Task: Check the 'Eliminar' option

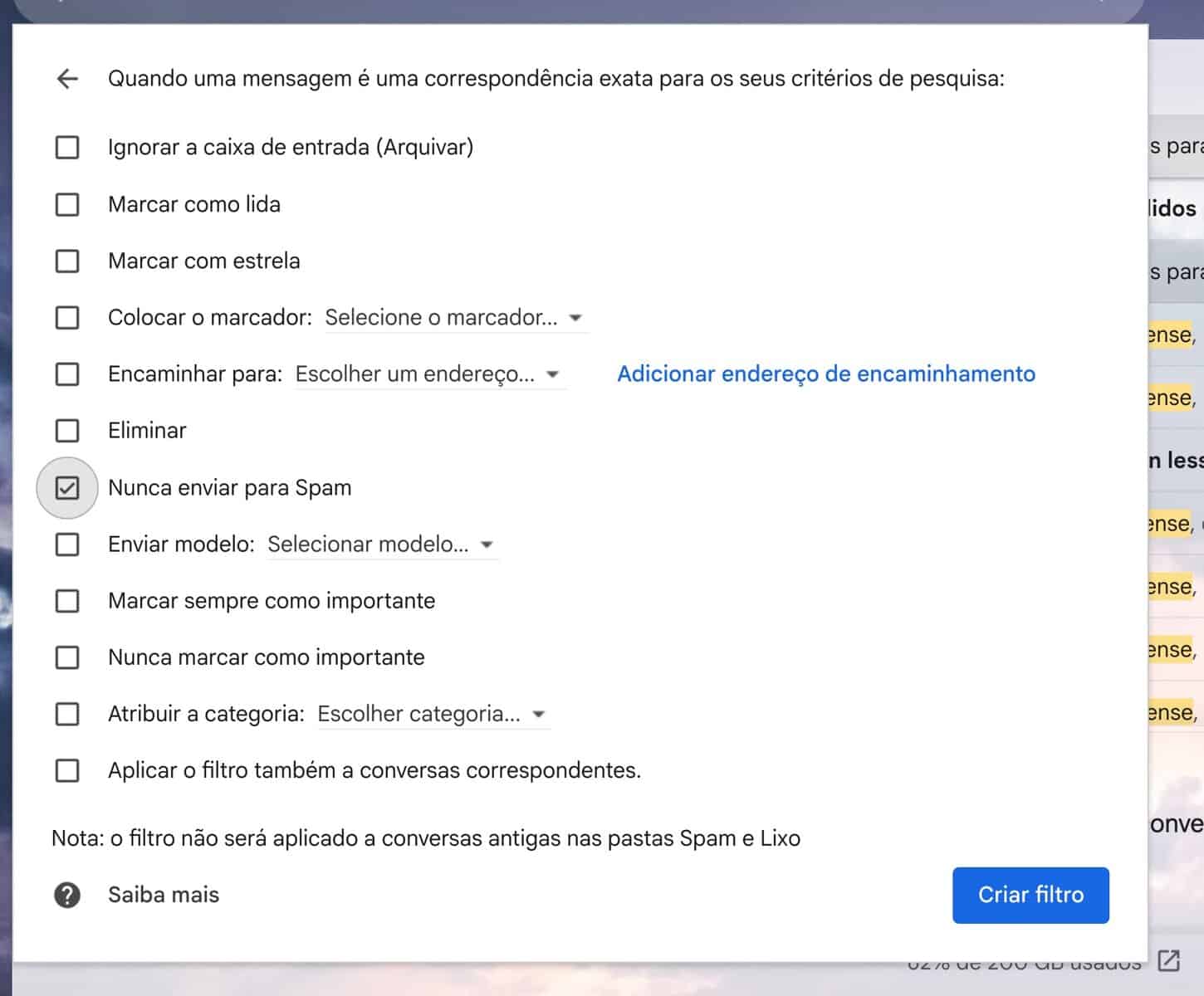Action: (x=67, y=431)
